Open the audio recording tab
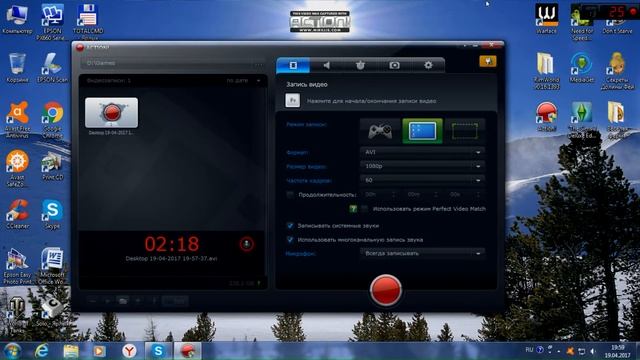Screen dimensions: 640x360 click(327, 65)
